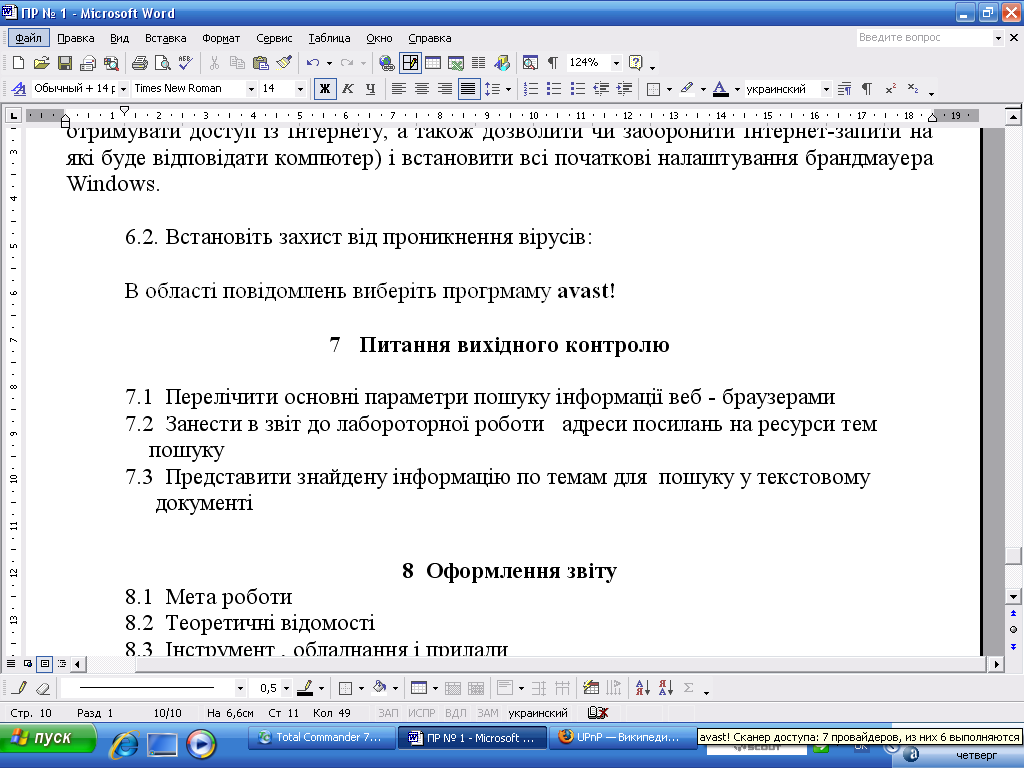1024x768 pixels.
Task: Create a new blank document
Action: (x=18, y=63)
